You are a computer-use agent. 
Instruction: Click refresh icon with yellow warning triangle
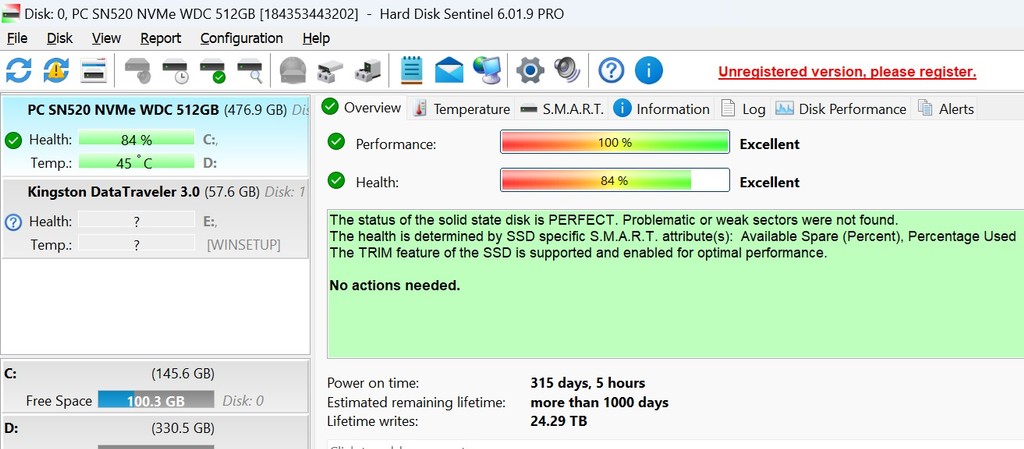[x=56, y=70]
